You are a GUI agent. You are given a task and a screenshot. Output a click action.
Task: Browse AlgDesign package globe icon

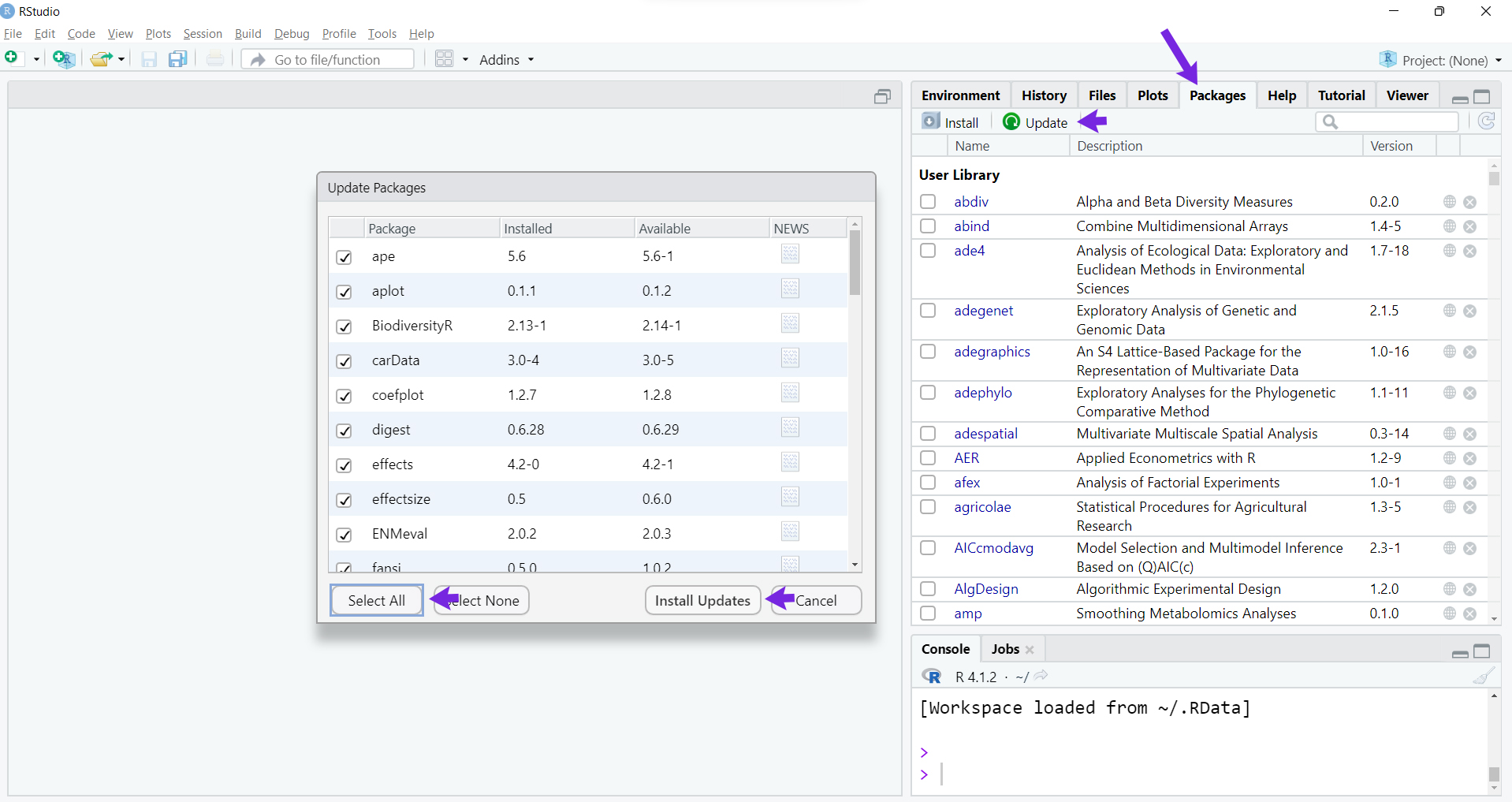(x=1450, y=589)
